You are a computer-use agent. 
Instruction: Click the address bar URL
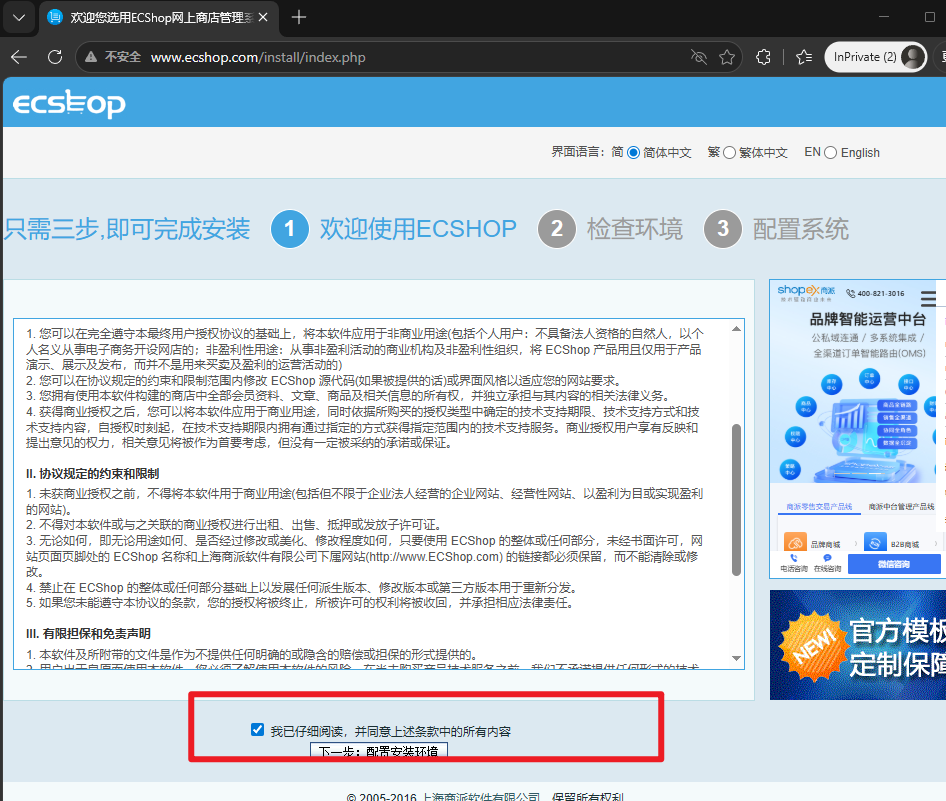tap(258, 57)
